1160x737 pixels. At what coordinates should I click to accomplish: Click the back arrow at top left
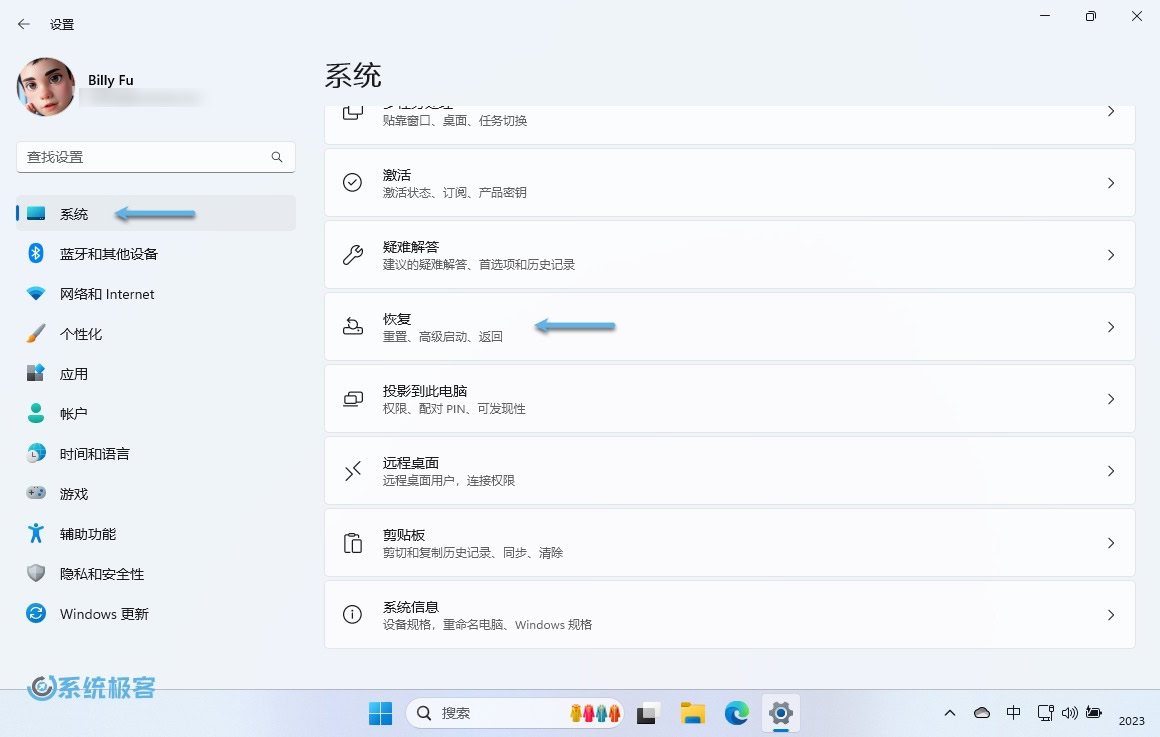click(x=23, y=23)
